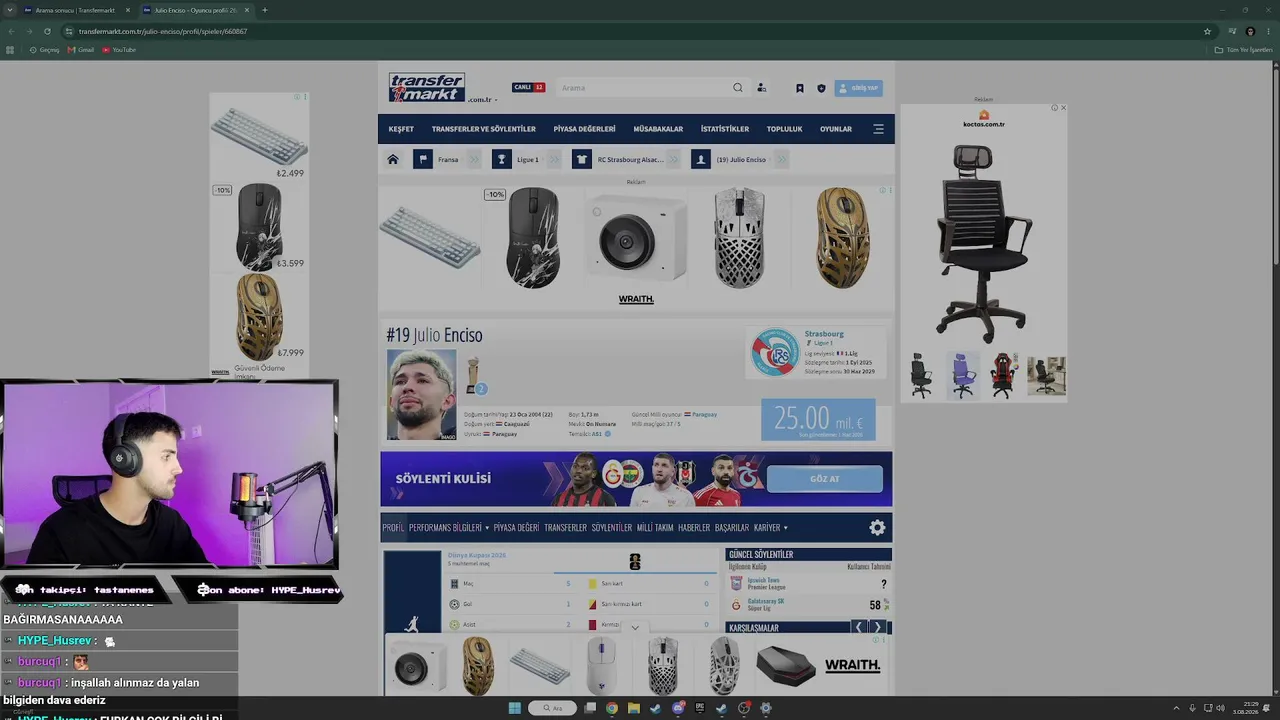Image resolution: width=1280 pixels, height=720 pixels.
Task: Click the player icon beside Julio Enciso breadcrumb
Action: point(701,160)
